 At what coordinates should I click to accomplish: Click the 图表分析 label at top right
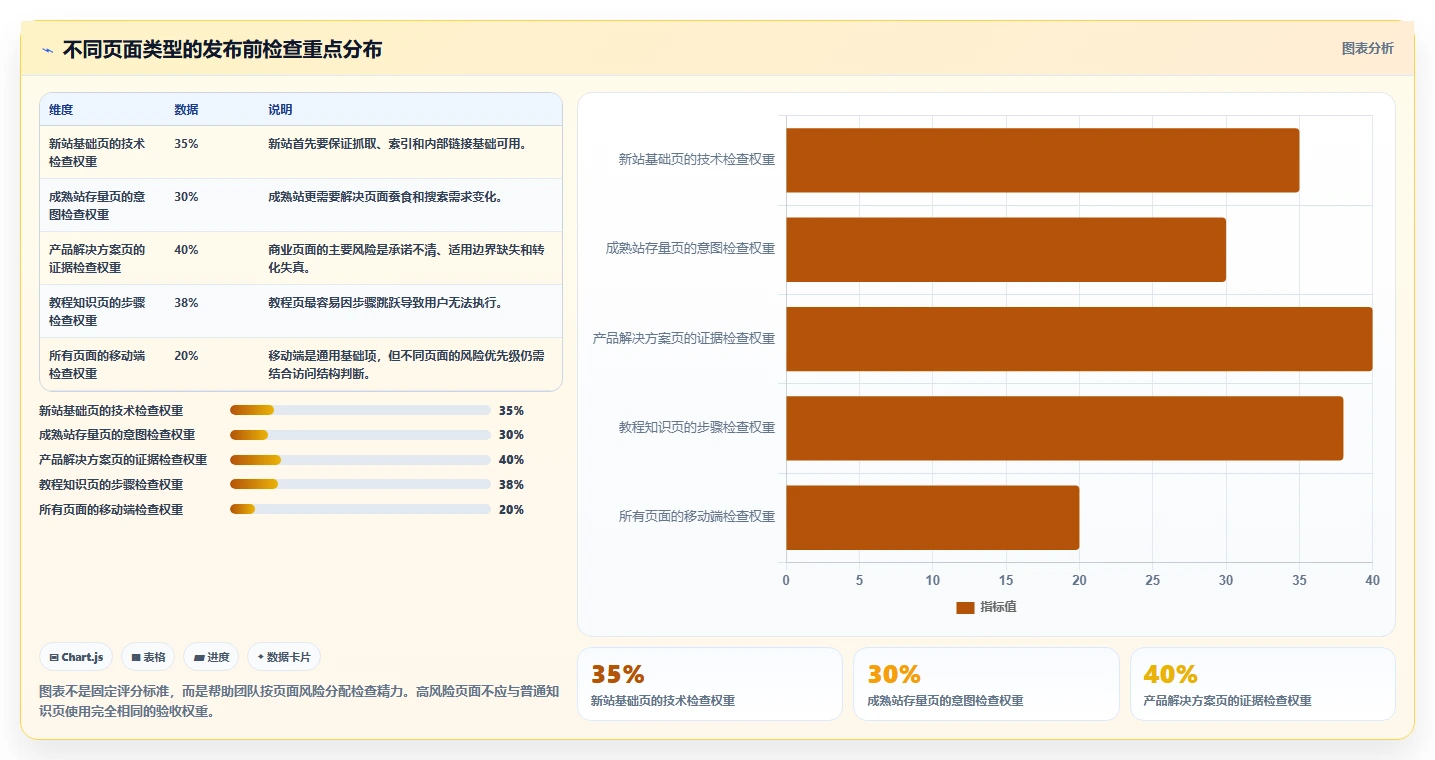[x=1367, y=48]
